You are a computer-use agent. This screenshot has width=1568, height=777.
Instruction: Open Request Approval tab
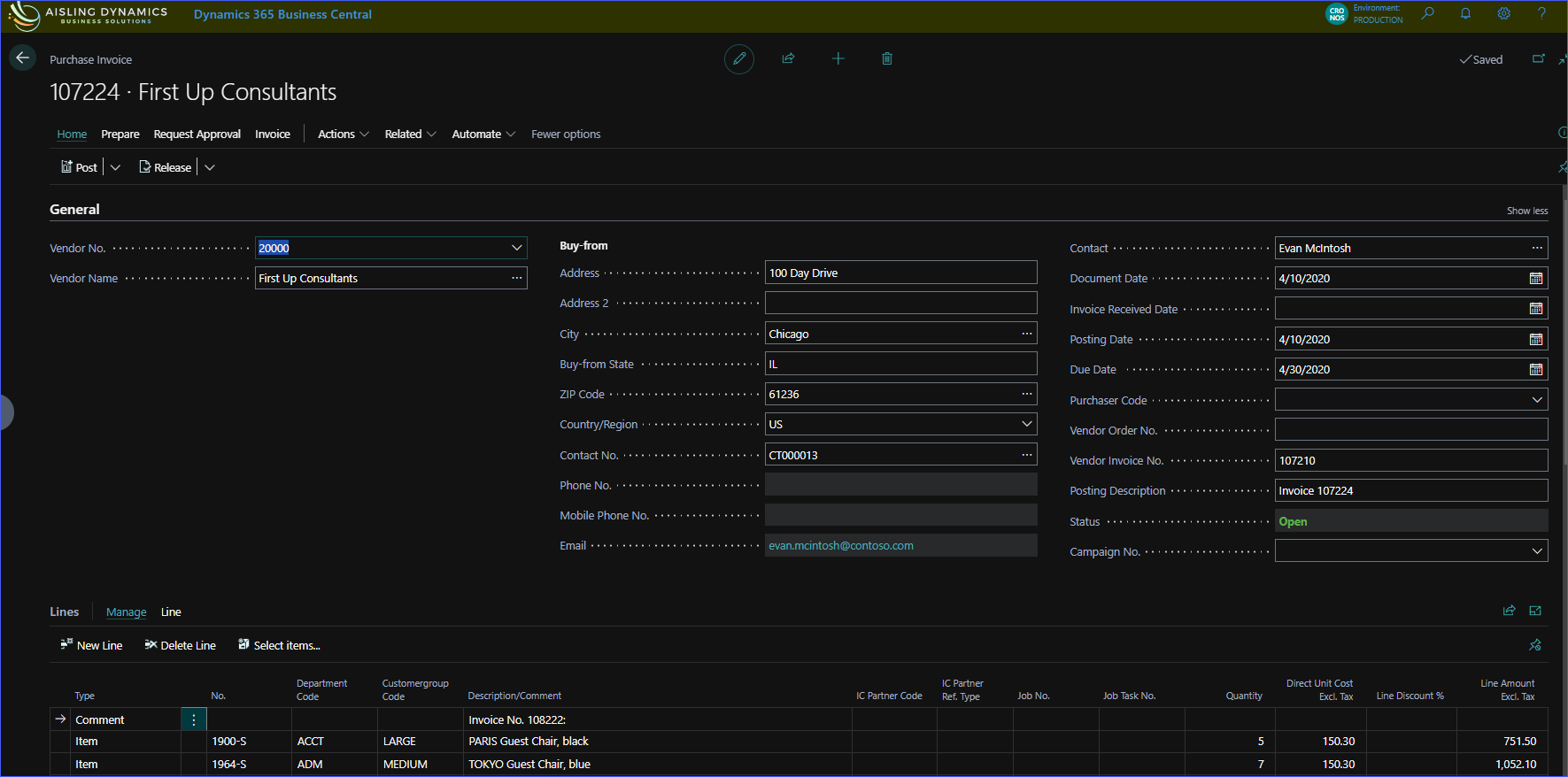pyautogui.click(x=197, y=135)
